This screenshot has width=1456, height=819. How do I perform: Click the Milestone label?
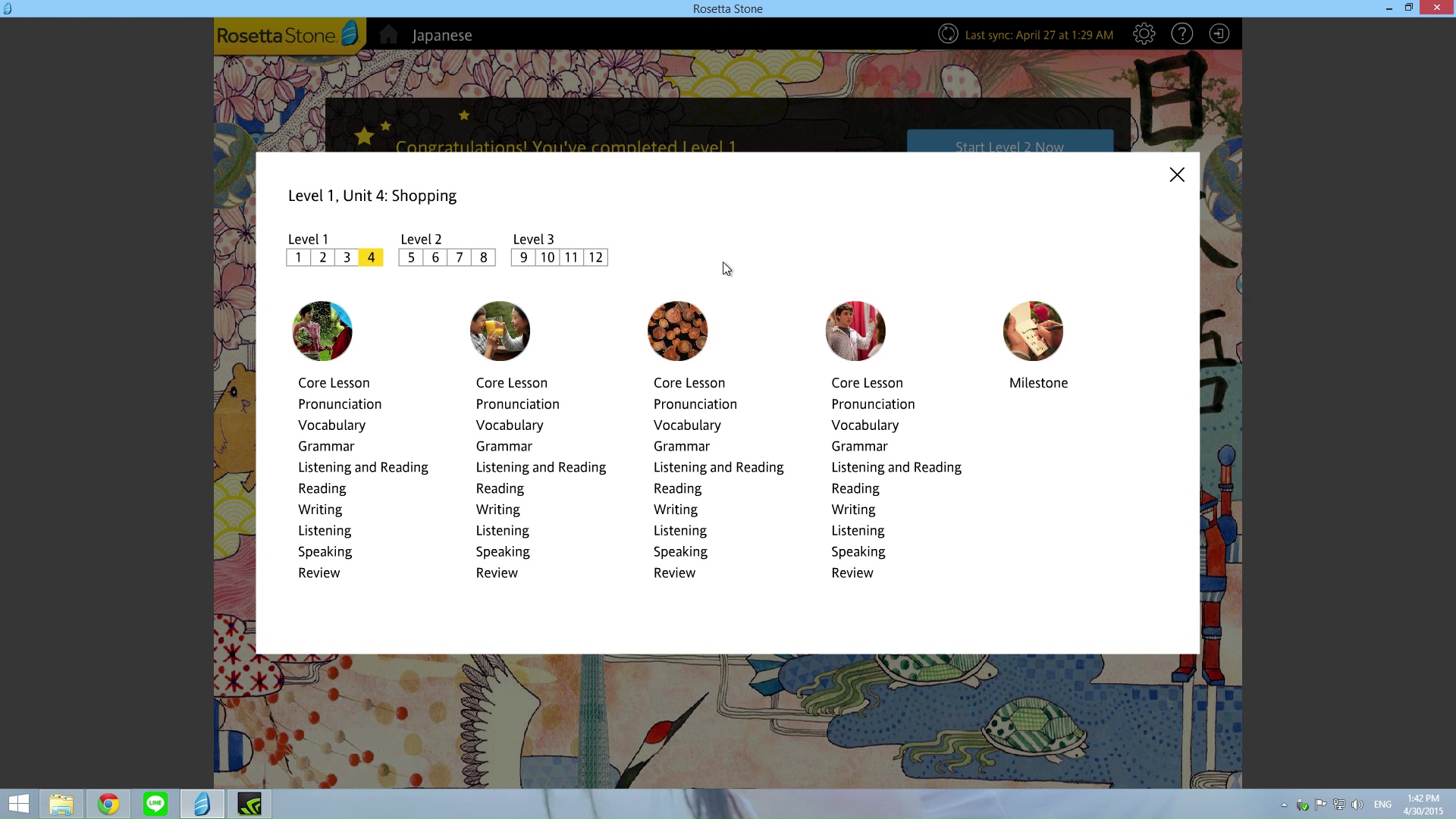[x=1038, y=383]
